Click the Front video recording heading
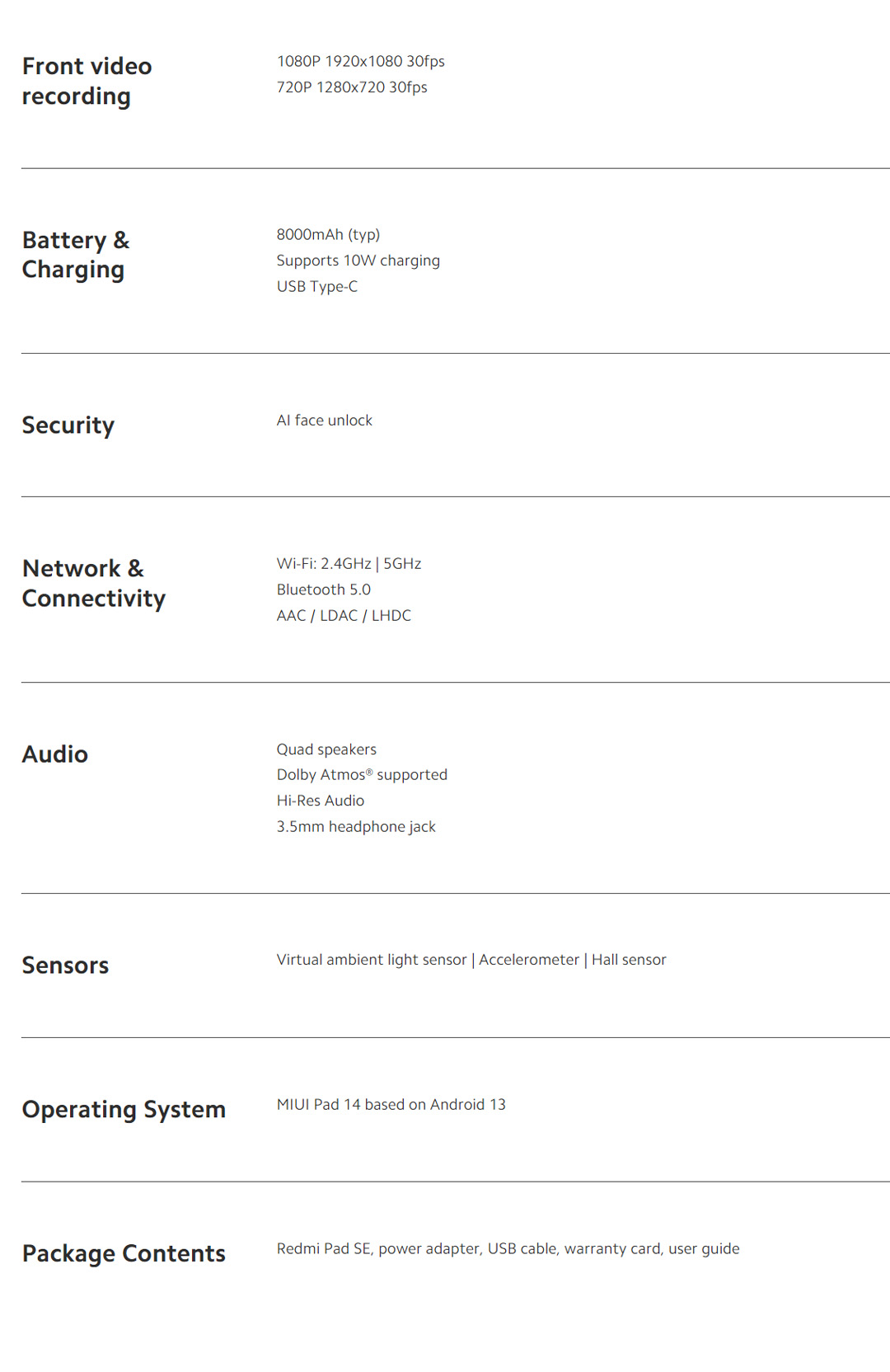 (x=87, y=81)
